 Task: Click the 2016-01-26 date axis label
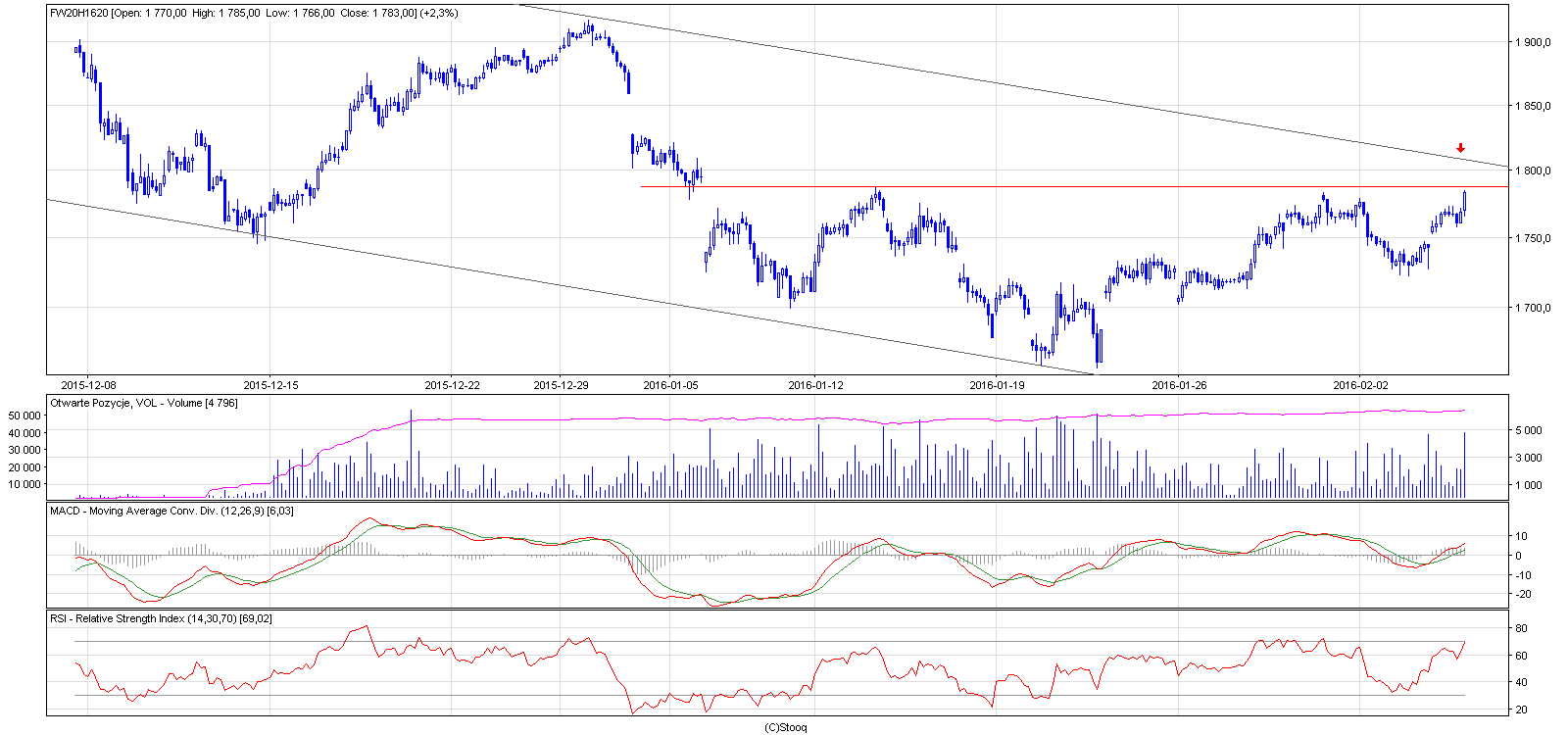coord(1179,385)
